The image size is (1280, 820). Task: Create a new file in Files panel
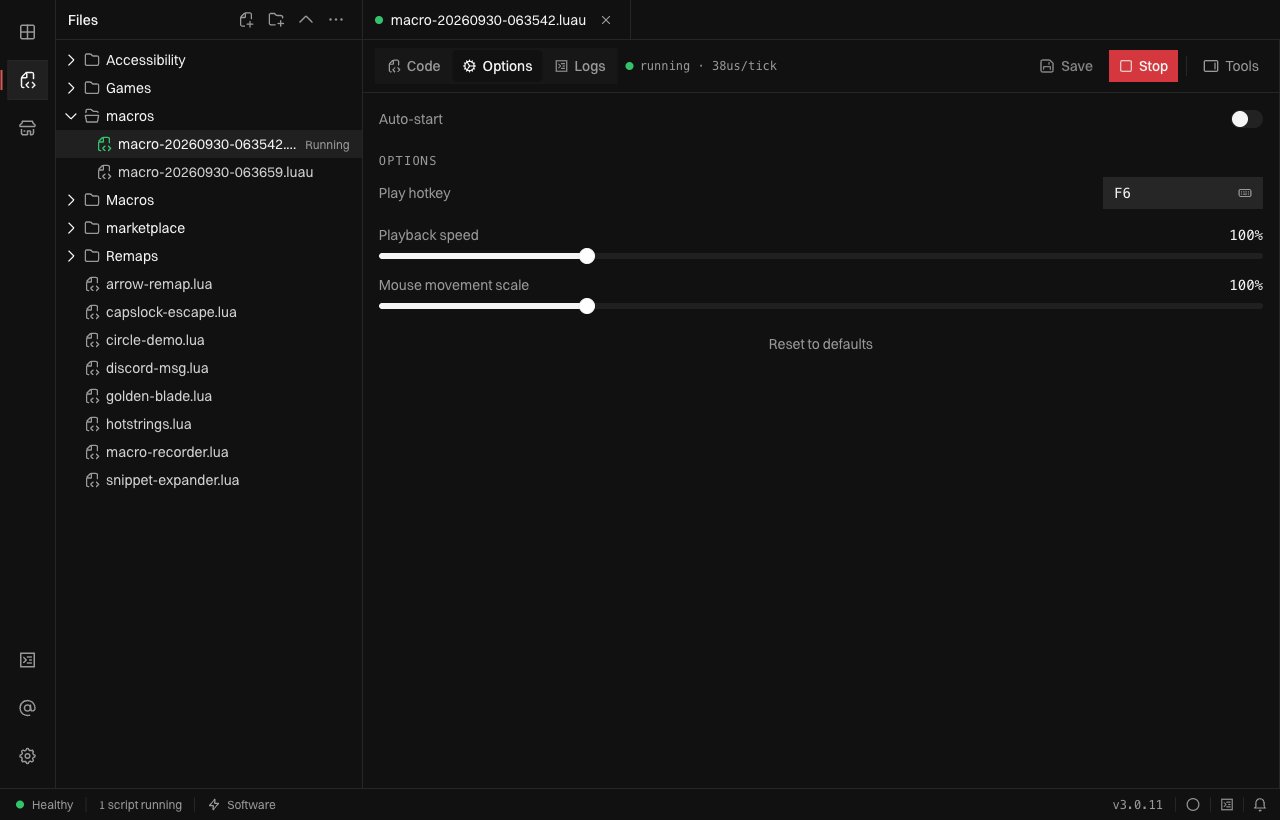coord(246,20)
